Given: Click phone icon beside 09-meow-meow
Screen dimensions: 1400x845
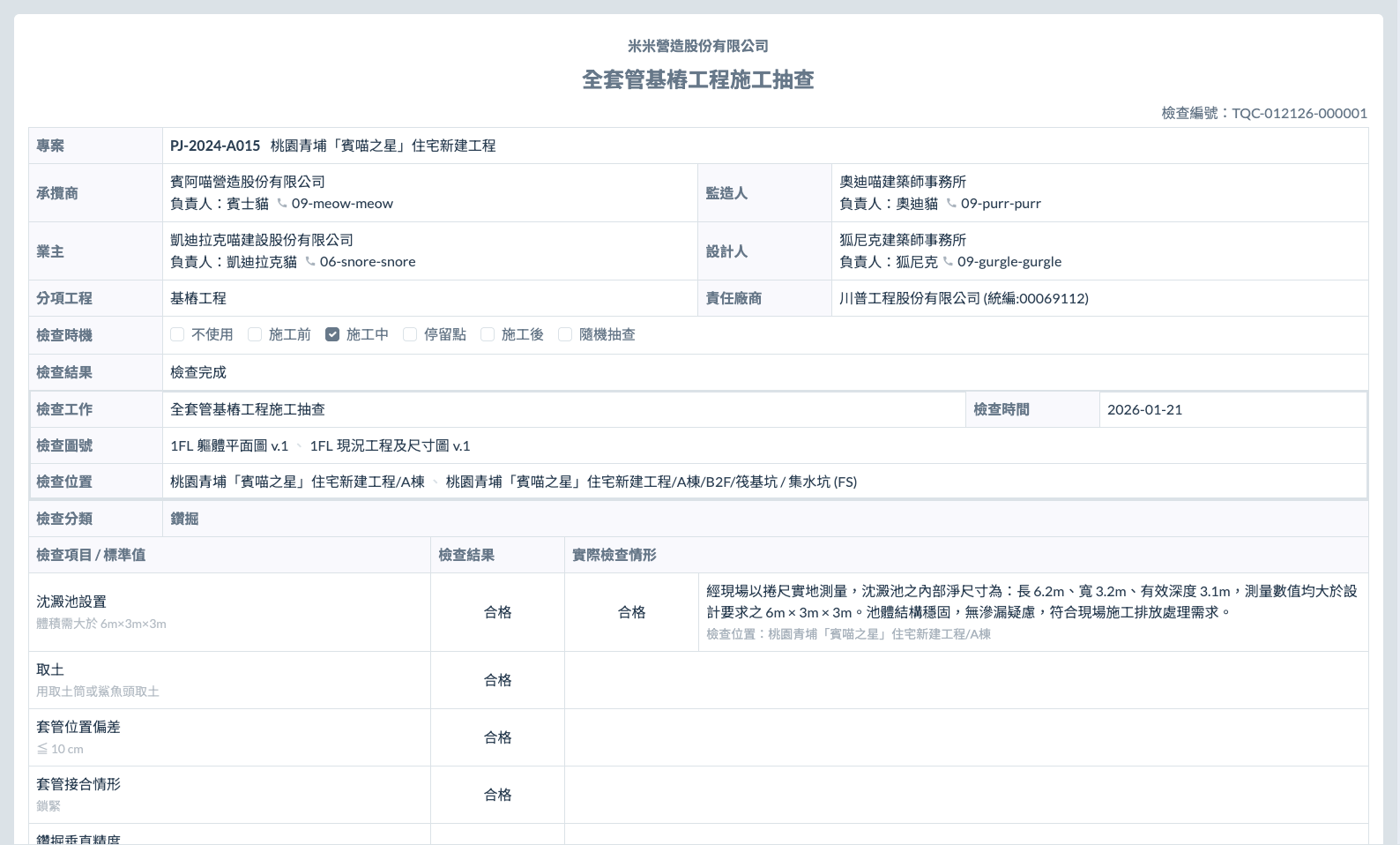Looking at the screenshot, I should pos(282,203).
